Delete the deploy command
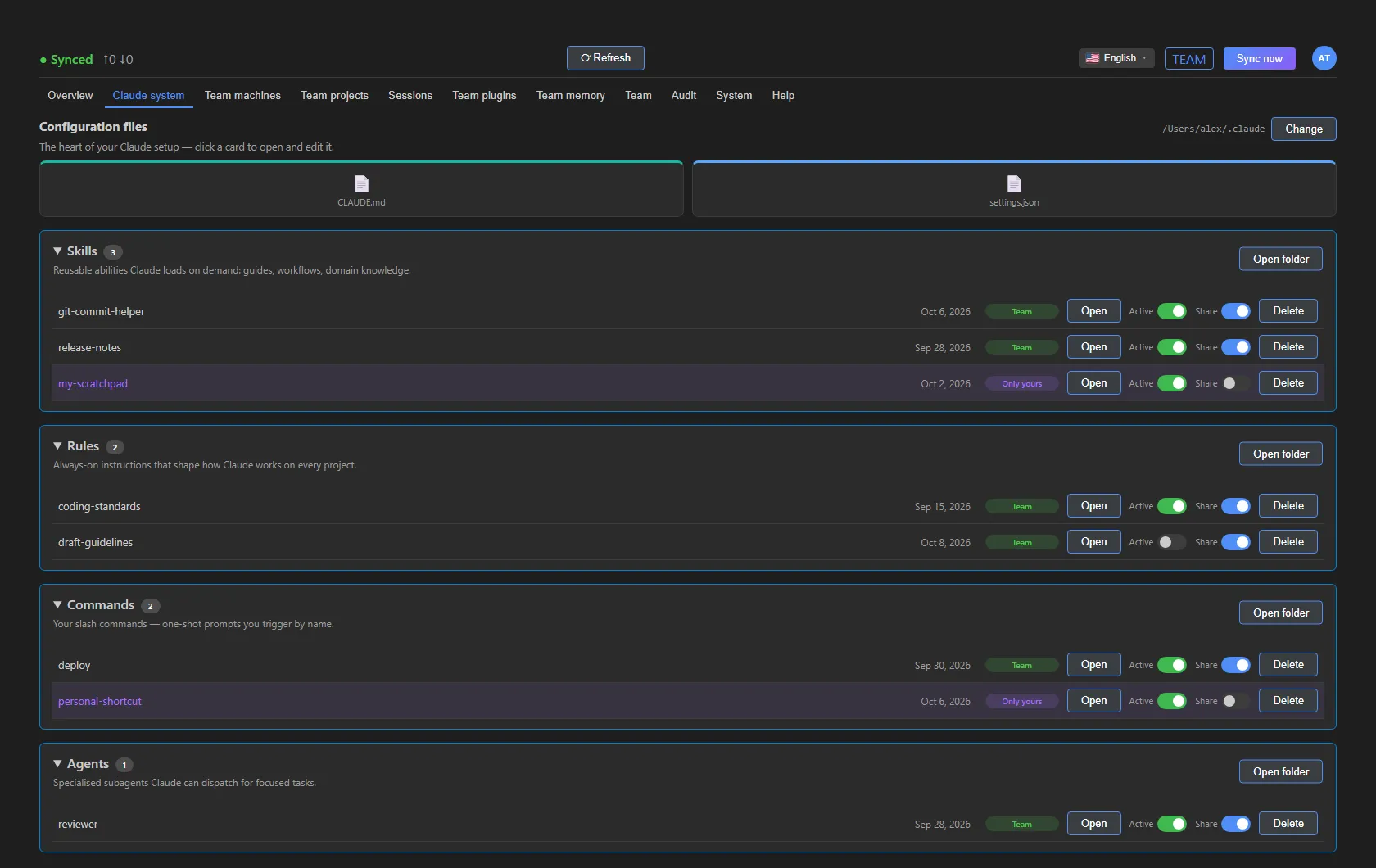Viewport: 1376px width, 868px height. point(1288,664)
